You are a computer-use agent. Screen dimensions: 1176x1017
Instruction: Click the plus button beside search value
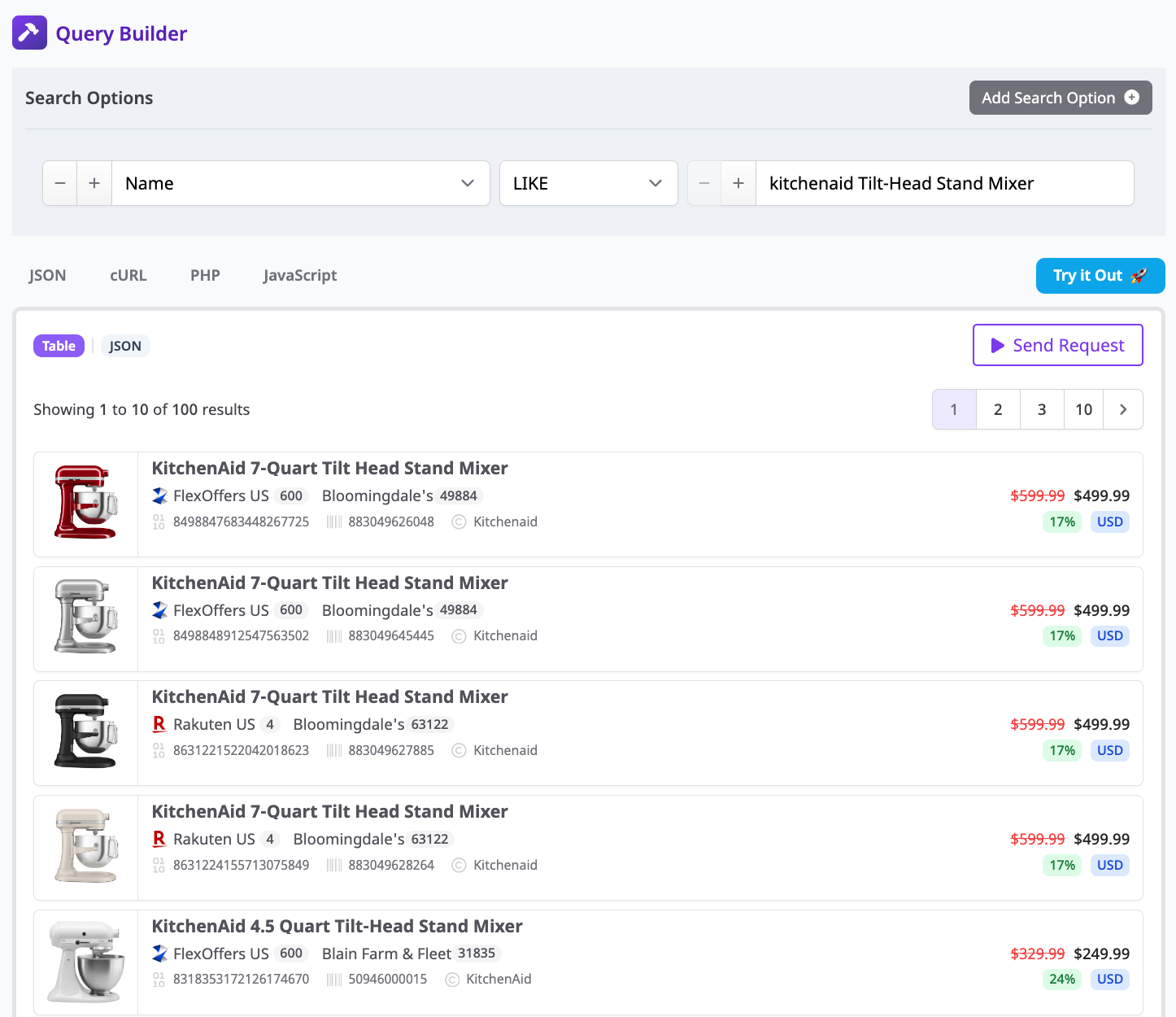pyautogui.click(x=738, y=183)
